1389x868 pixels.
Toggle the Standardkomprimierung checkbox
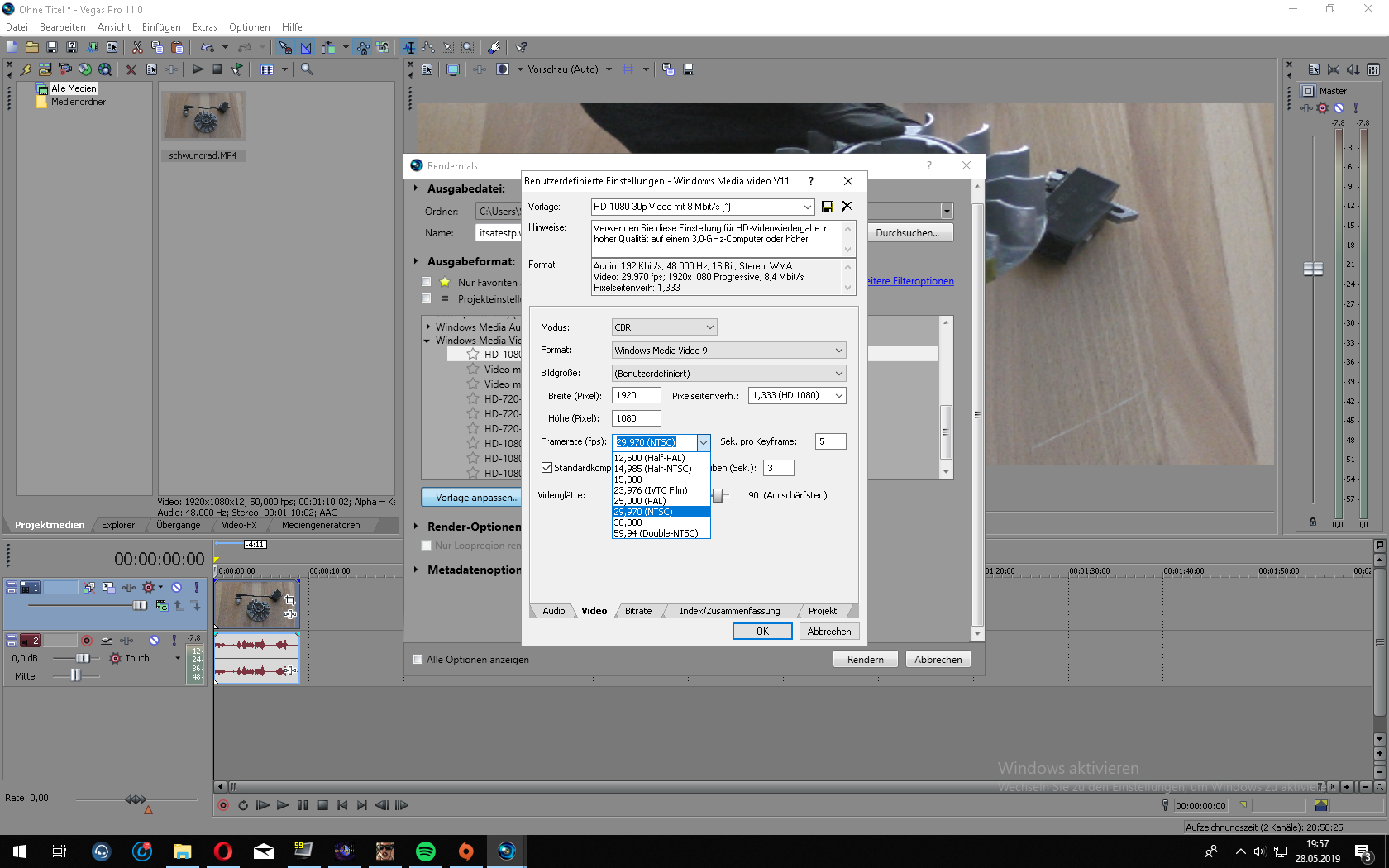pos(547,468)
